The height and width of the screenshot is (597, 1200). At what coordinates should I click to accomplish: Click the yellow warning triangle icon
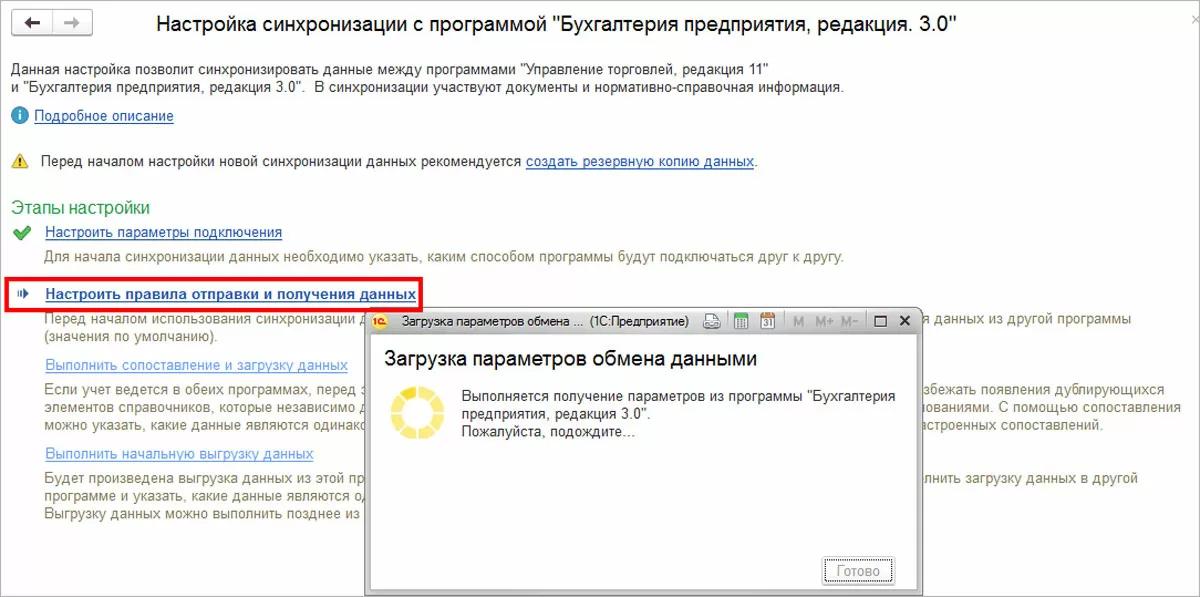20,161
